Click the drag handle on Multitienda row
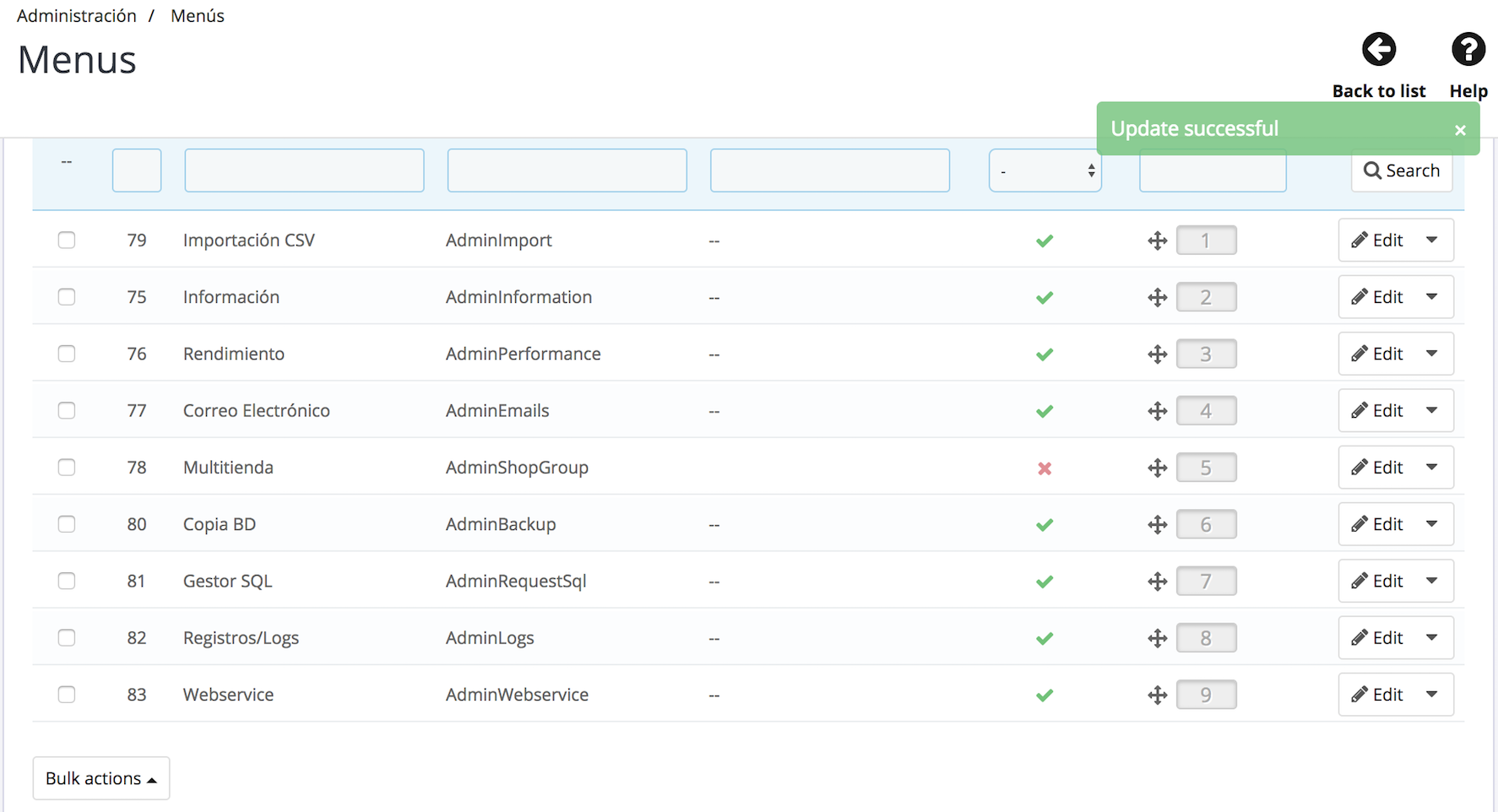Viewport: 1498px width, 812px height. 1157,468
